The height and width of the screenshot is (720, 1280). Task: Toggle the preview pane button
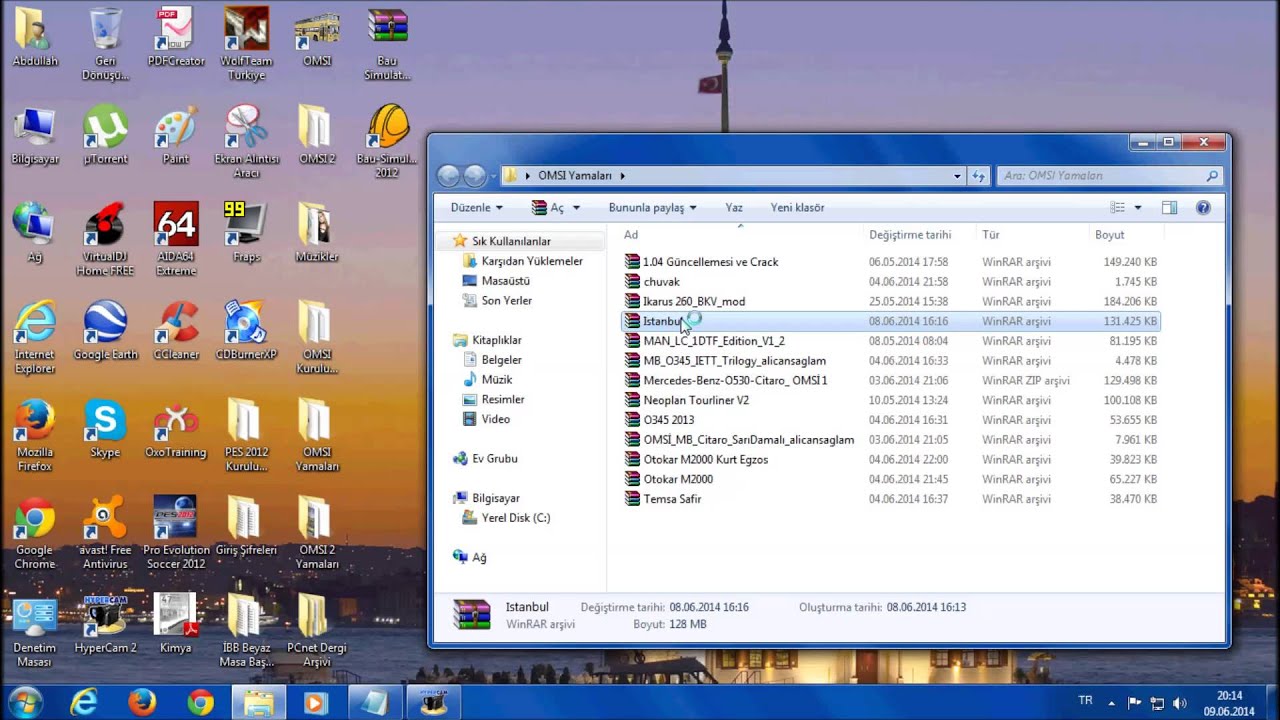click(1169, 208)
